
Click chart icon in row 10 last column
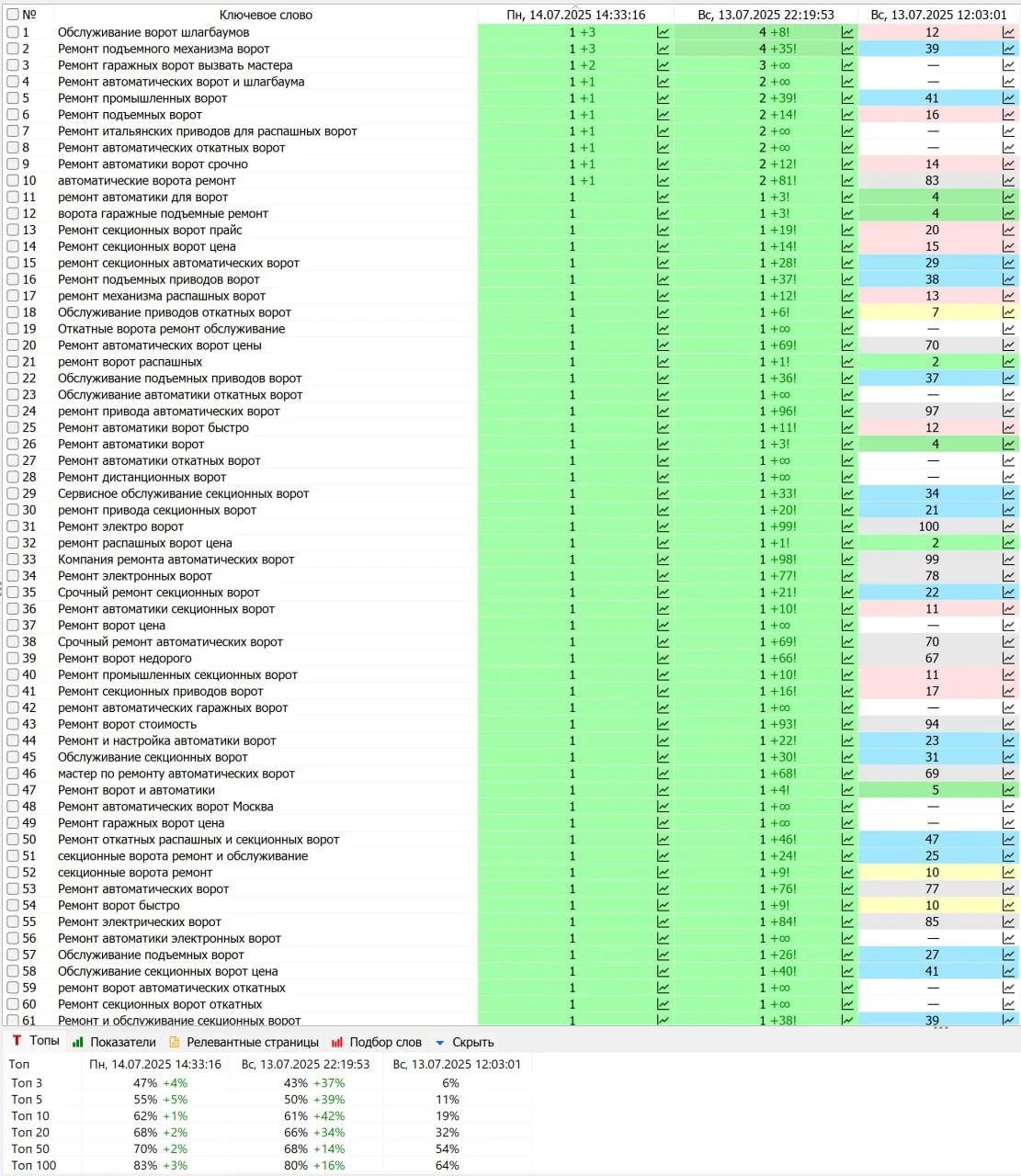coord(1009,181)
